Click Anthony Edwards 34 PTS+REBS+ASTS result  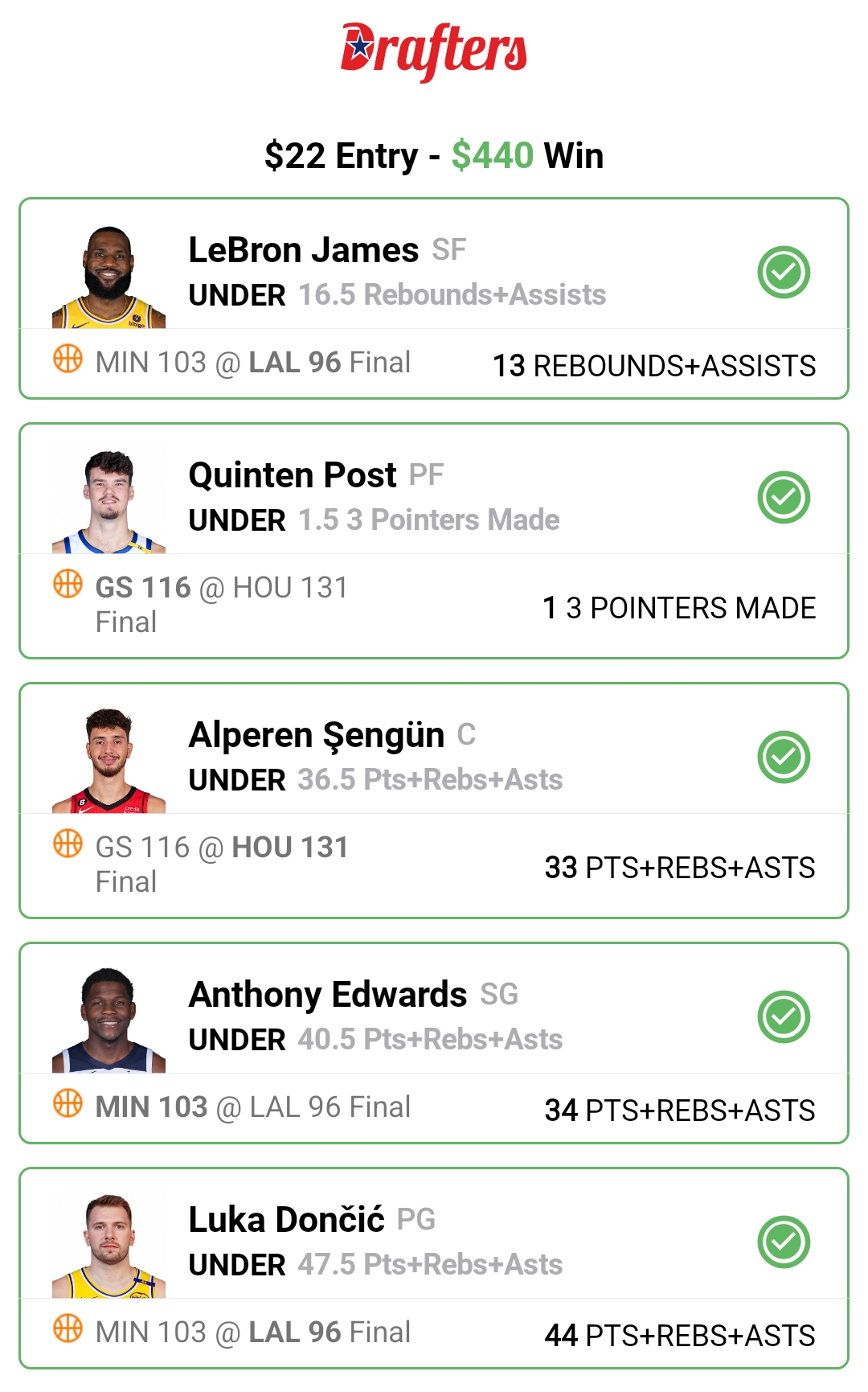(679, 1111)
